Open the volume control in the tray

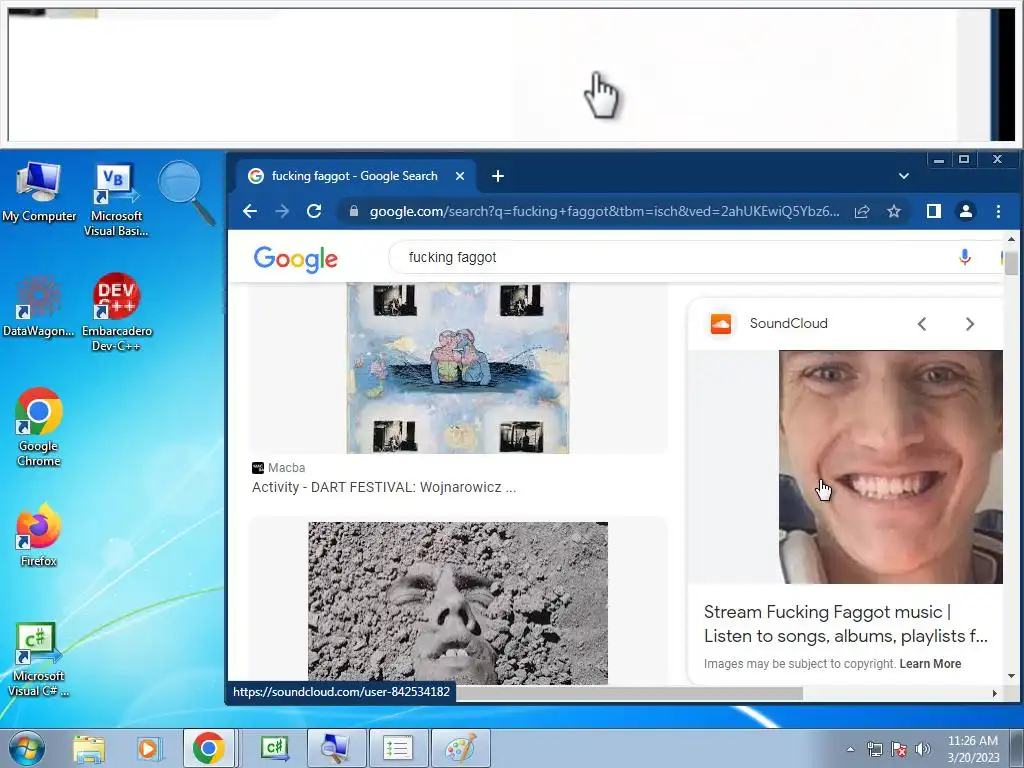coord(923,749)
